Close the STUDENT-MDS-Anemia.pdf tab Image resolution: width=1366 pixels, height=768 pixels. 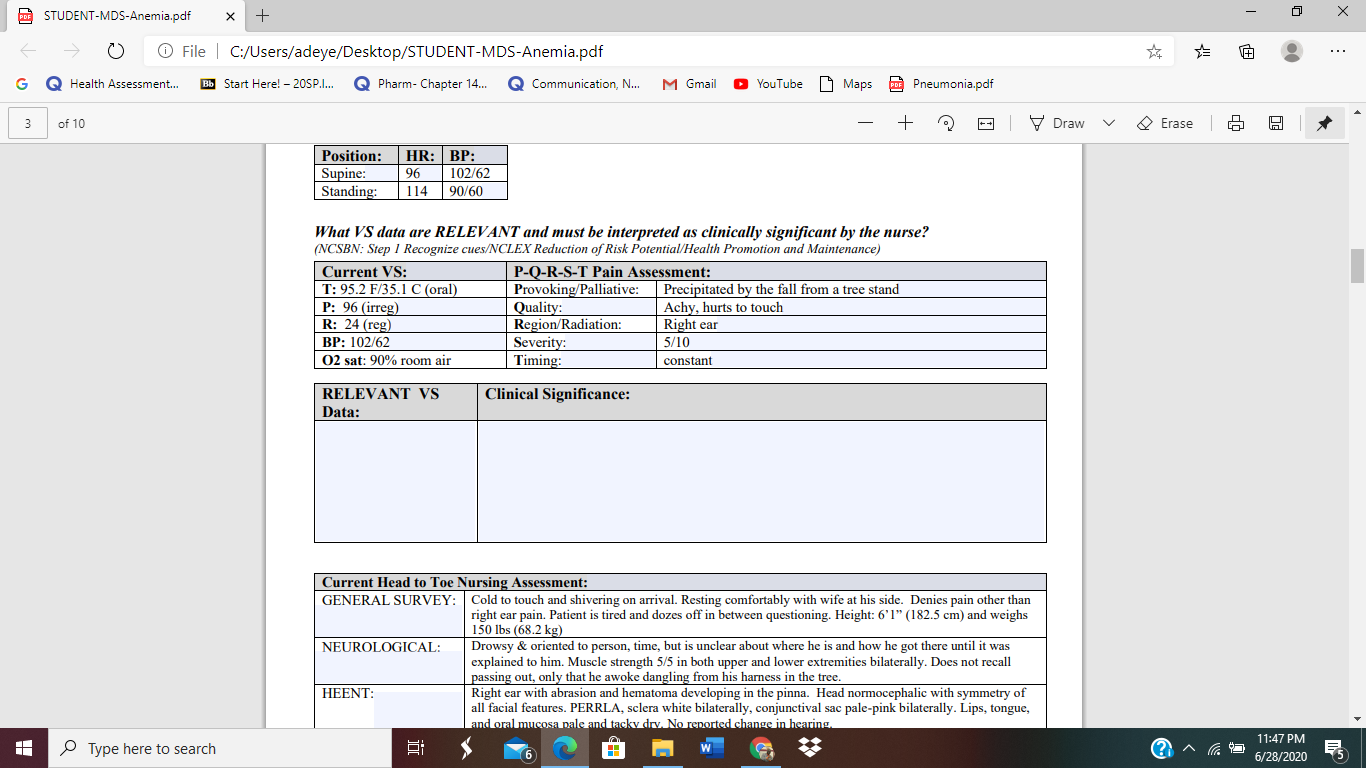click(x=229, y=16)
